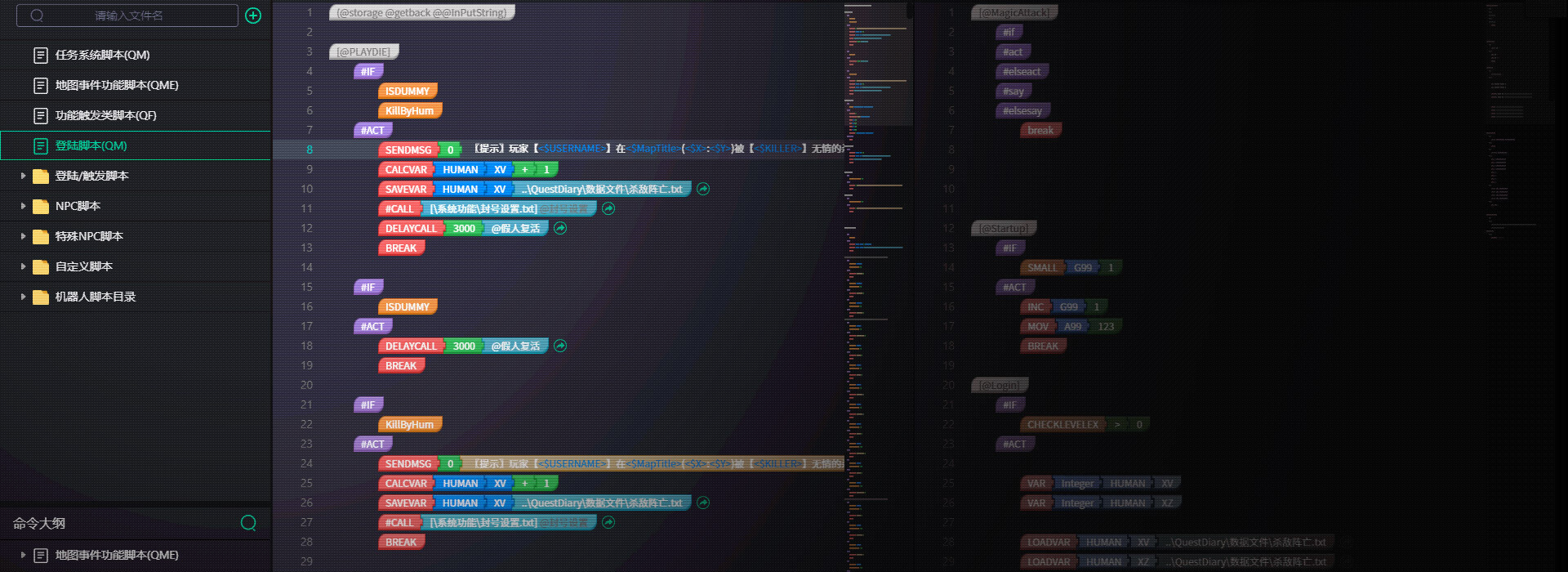Click the code minimap beside the editor
The height and width of the screenshot is (572, 1568).
pyautogui.click(x=877, y=245)
